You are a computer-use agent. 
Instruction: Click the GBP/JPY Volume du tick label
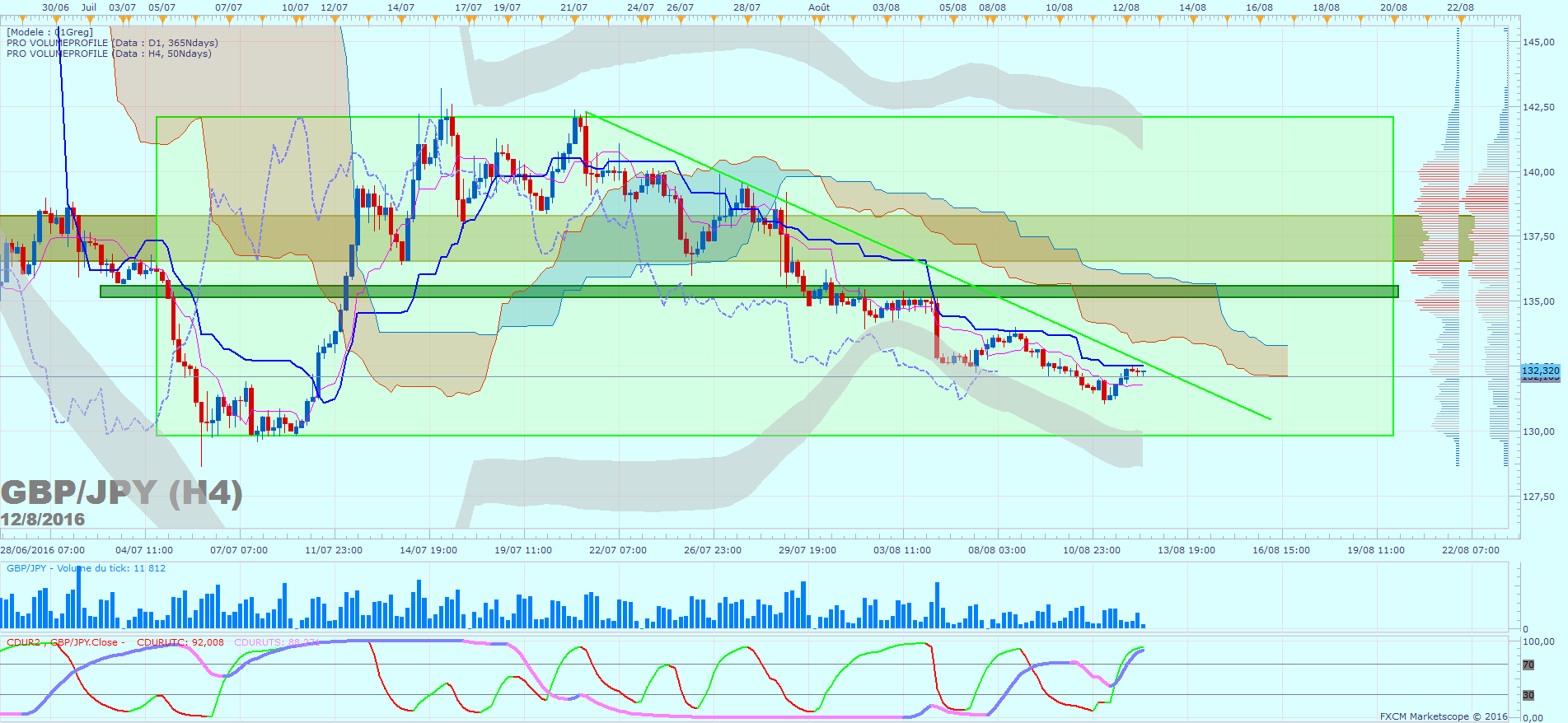pos(87,568)
